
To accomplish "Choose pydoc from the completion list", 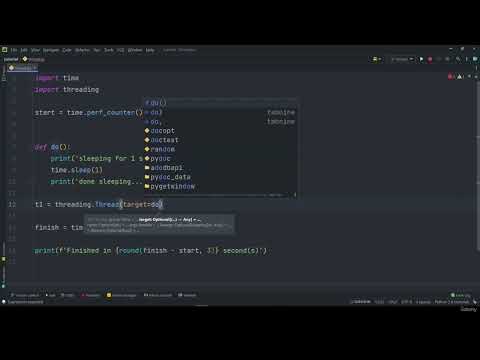I will [220, 159].
